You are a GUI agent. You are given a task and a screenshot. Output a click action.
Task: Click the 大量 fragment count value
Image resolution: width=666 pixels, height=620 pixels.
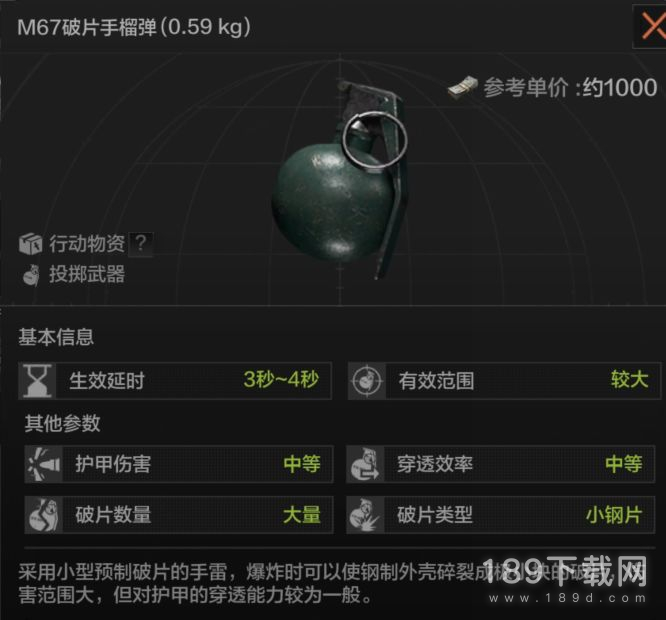click(x=302, y=515)
